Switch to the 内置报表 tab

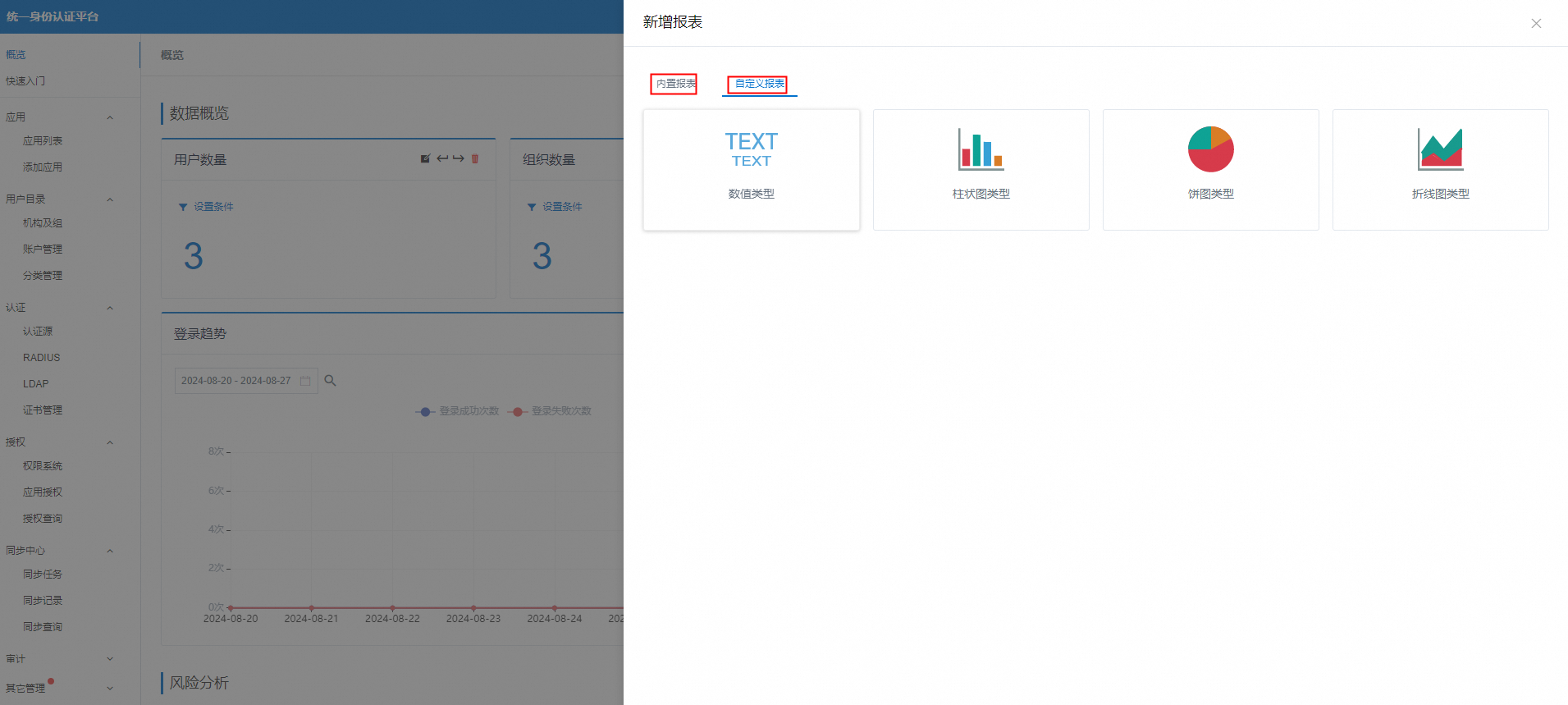click(674, 84)
